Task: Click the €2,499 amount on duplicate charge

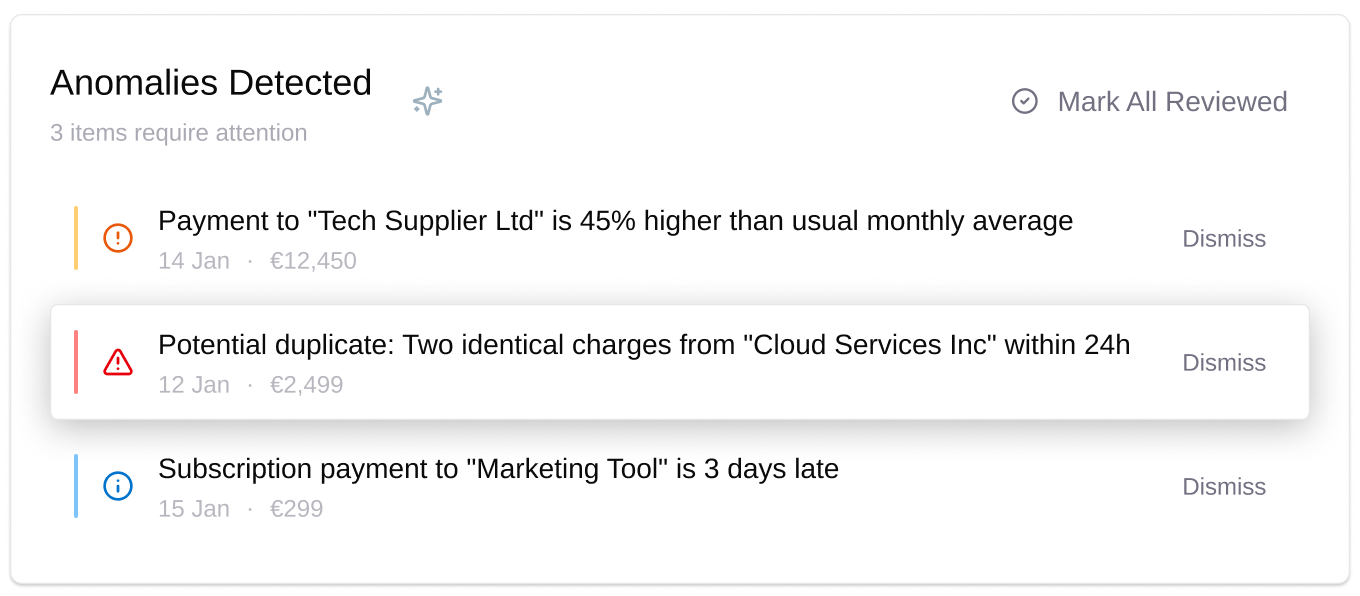Action: pos(306,385)
